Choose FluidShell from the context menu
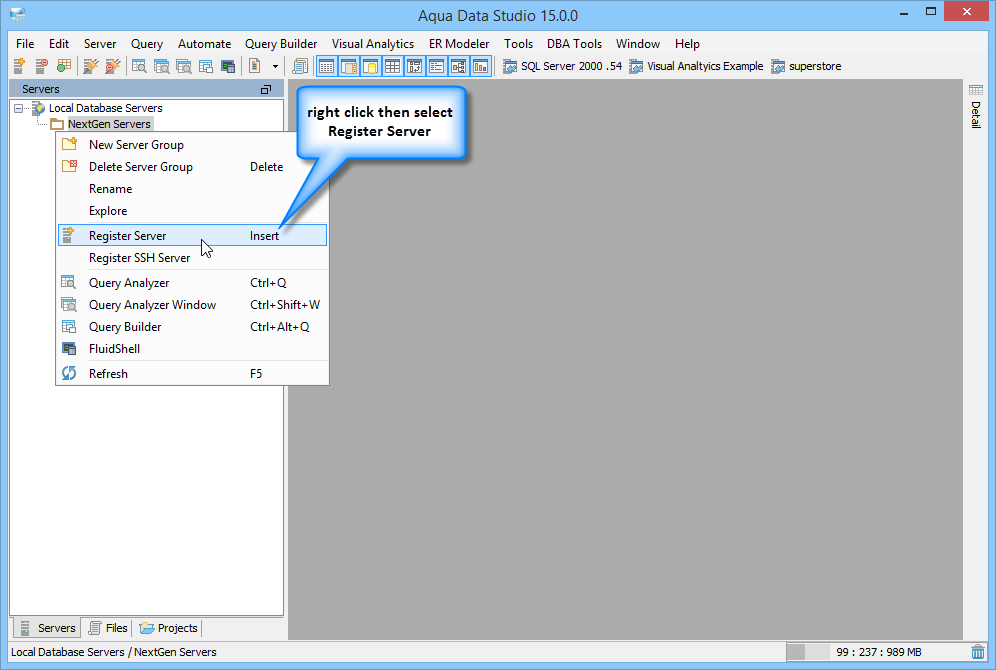The height and width of the screenshot is (670, 996). [x=192, y=349]
